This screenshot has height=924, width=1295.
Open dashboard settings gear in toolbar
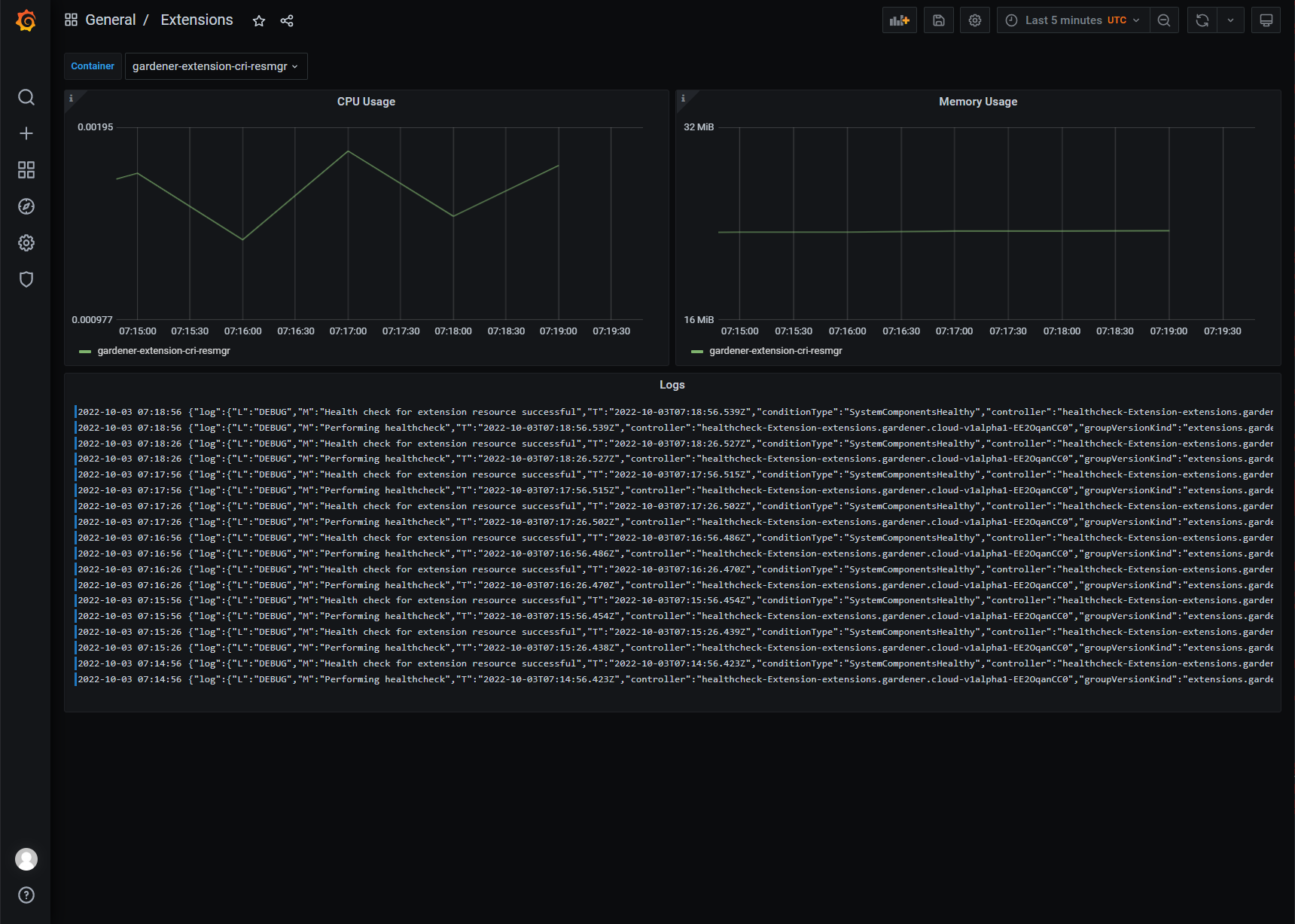click(x=975, y=20)
